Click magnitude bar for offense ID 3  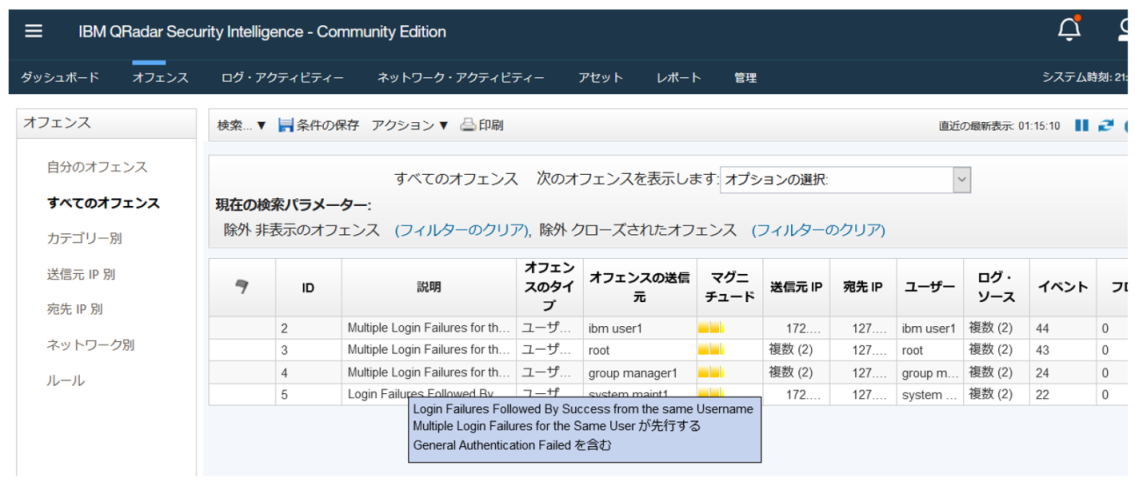point(711,350)
